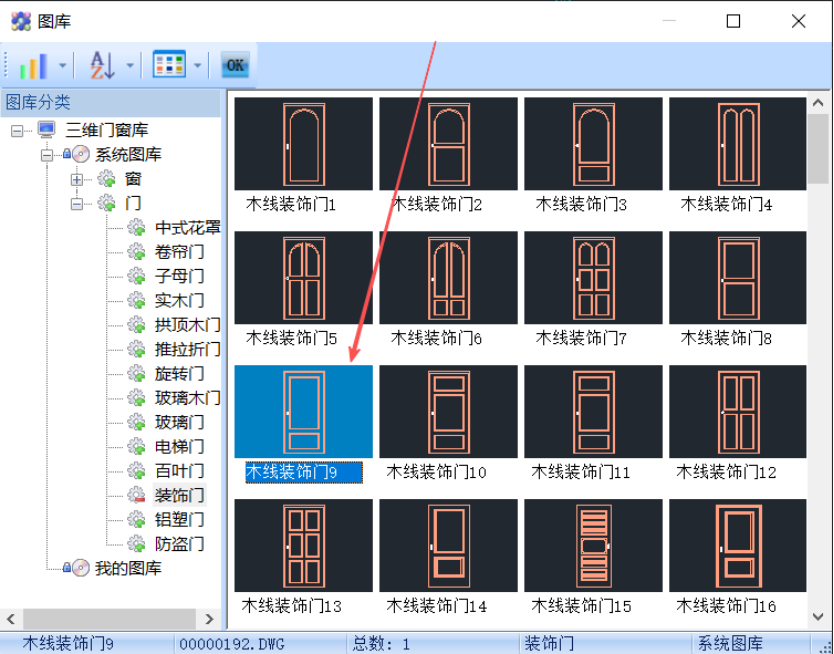Click the gear icon next to 防盗门
Image resolution: width=834 pixels, height=654 pixels.
click(x=136, y=544)
